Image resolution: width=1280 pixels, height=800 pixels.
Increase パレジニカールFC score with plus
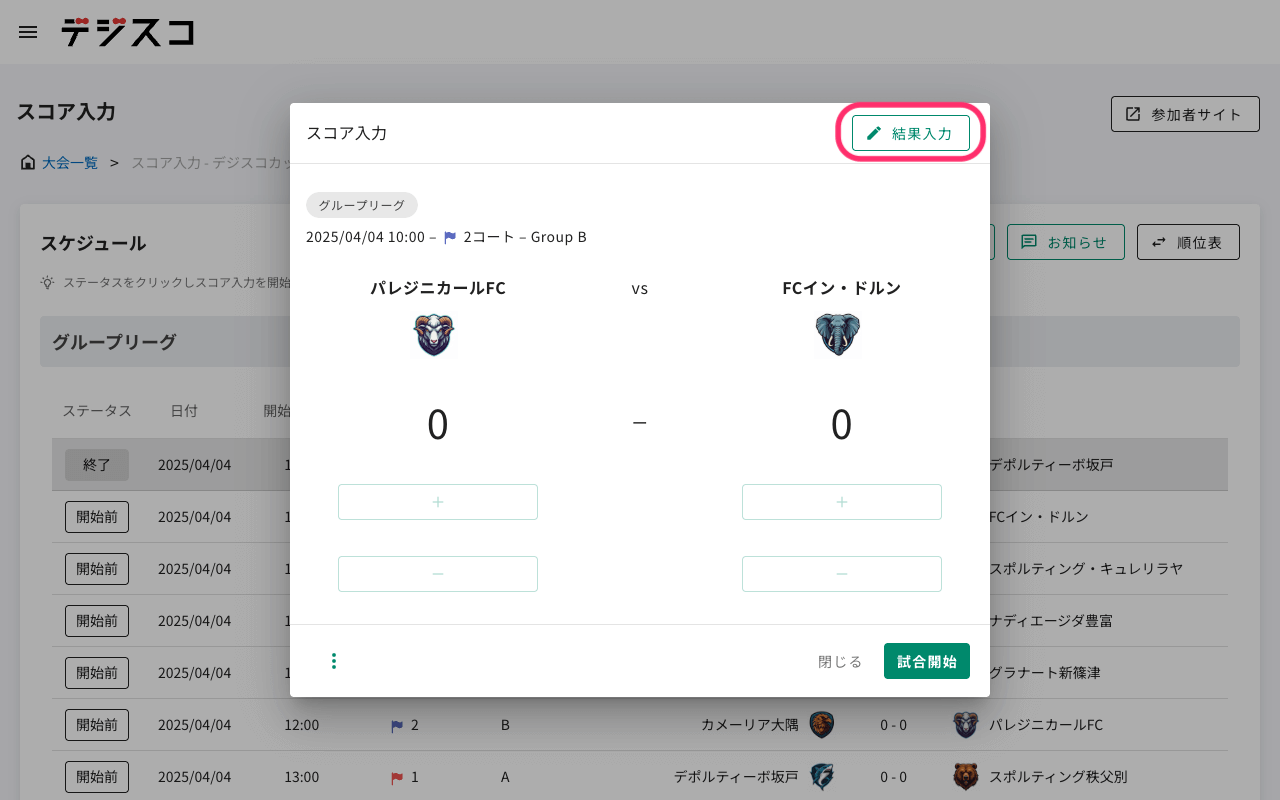[438, 502]
